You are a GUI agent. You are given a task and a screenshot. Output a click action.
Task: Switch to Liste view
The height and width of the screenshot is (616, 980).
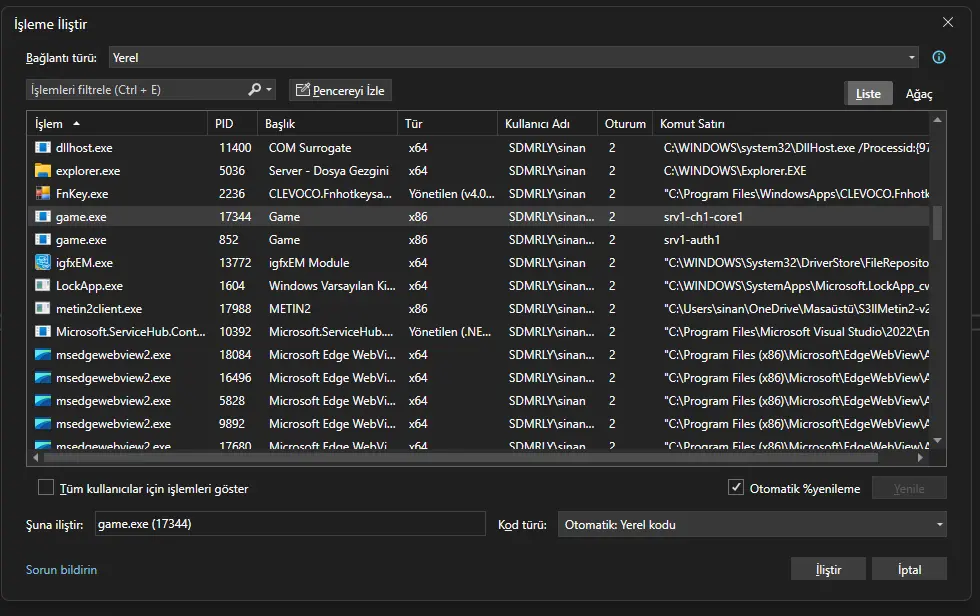click(868, 94)
